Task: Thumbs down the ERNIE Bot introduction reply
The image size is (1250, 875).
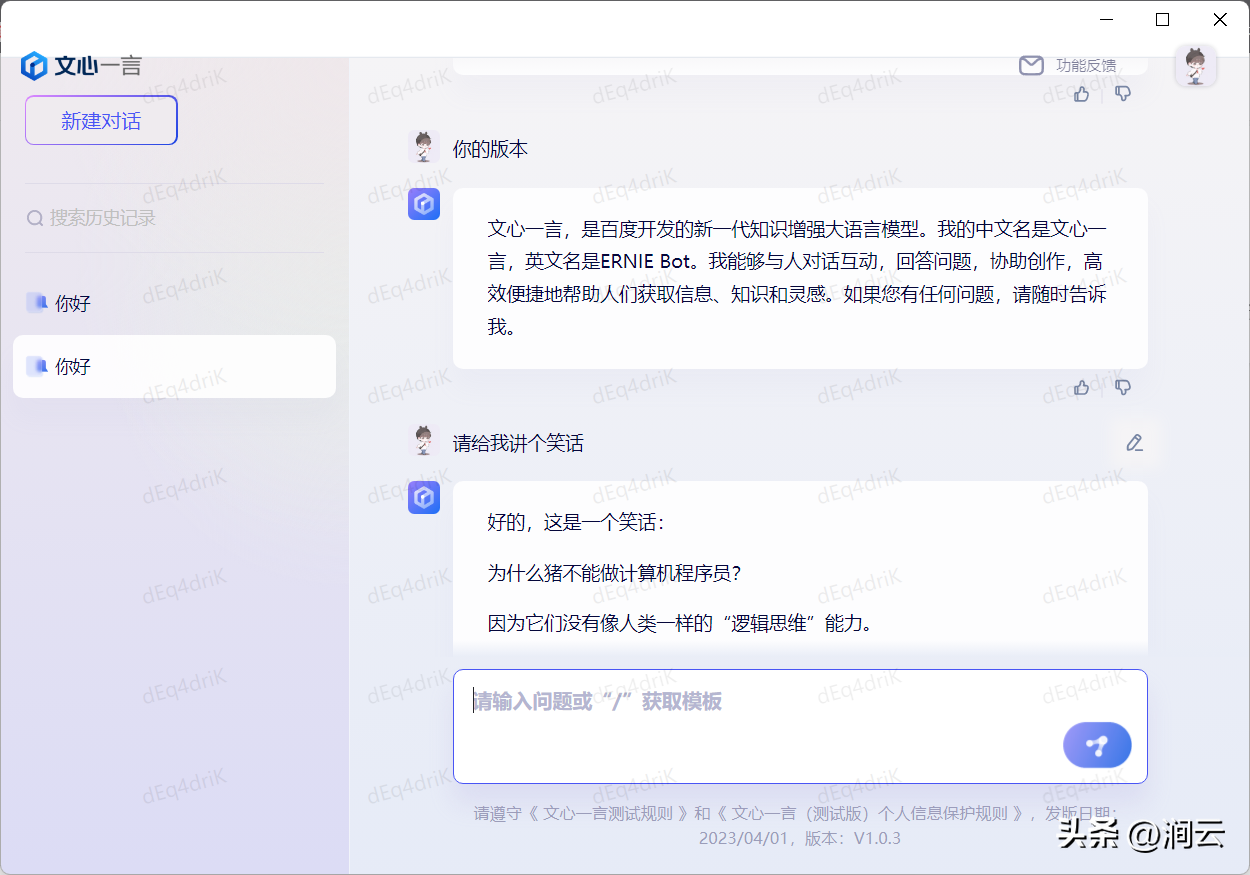Action: 1123,387
